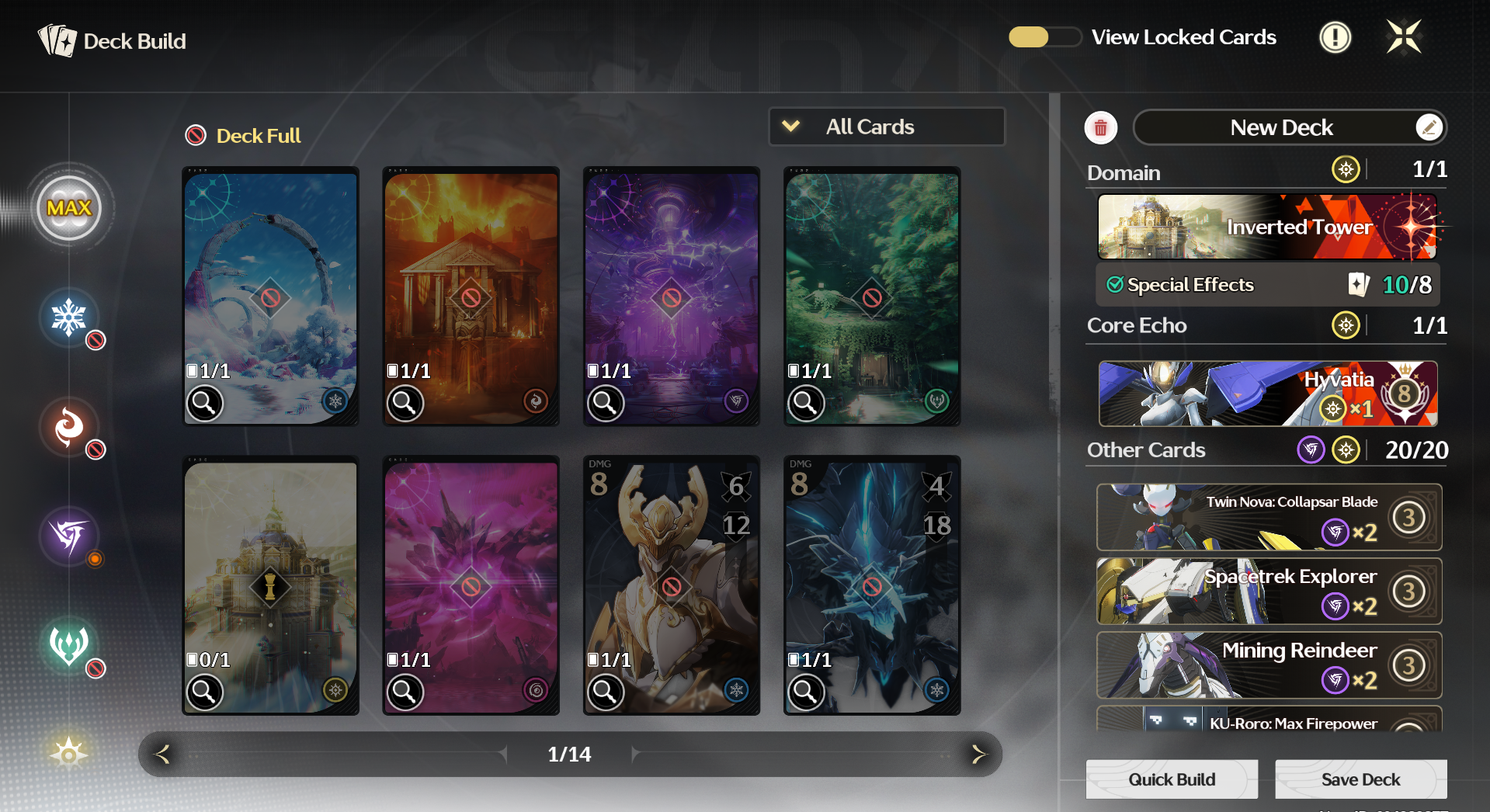Open the All Cards dropdown
Image resolution: width=1490 pixels, height=812 pixels.
(x=887, y=127)
